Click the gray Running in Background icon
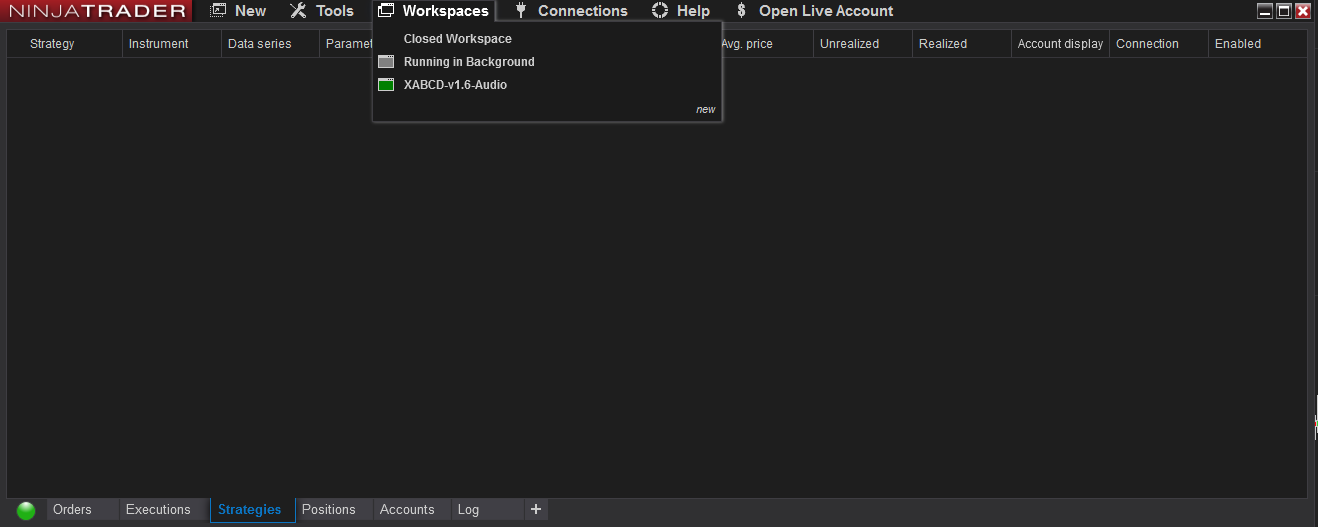 pyautogui.click(x=386, y=62)
